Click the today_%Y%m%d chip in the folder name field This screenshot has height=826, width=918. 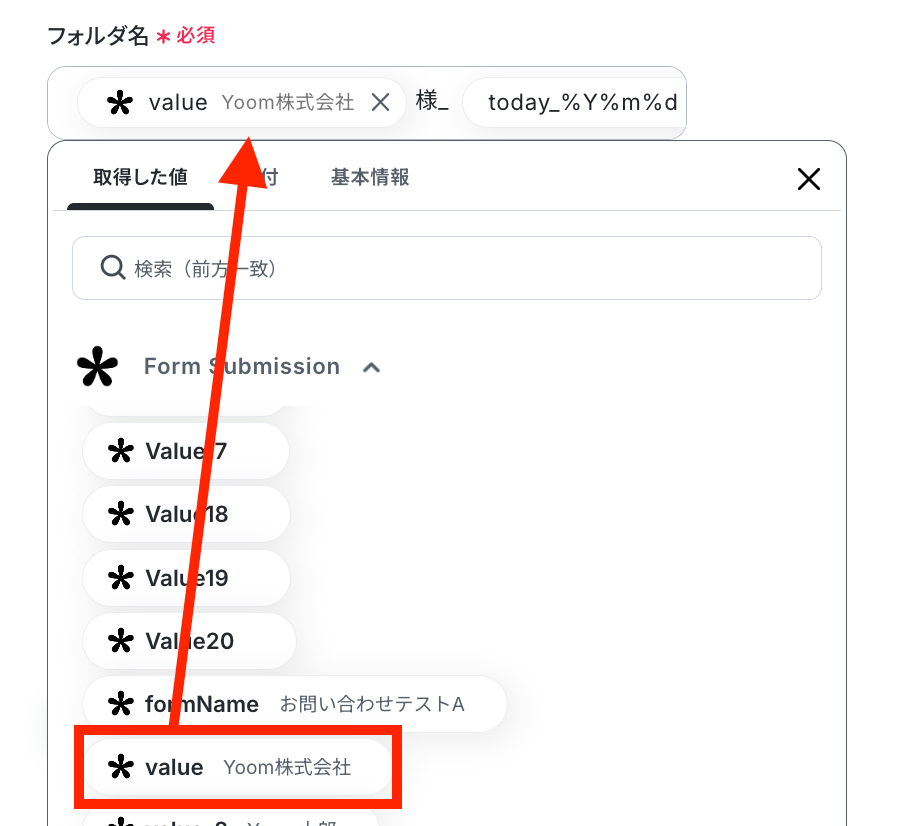pyautogui.click(x=574, y=102)
